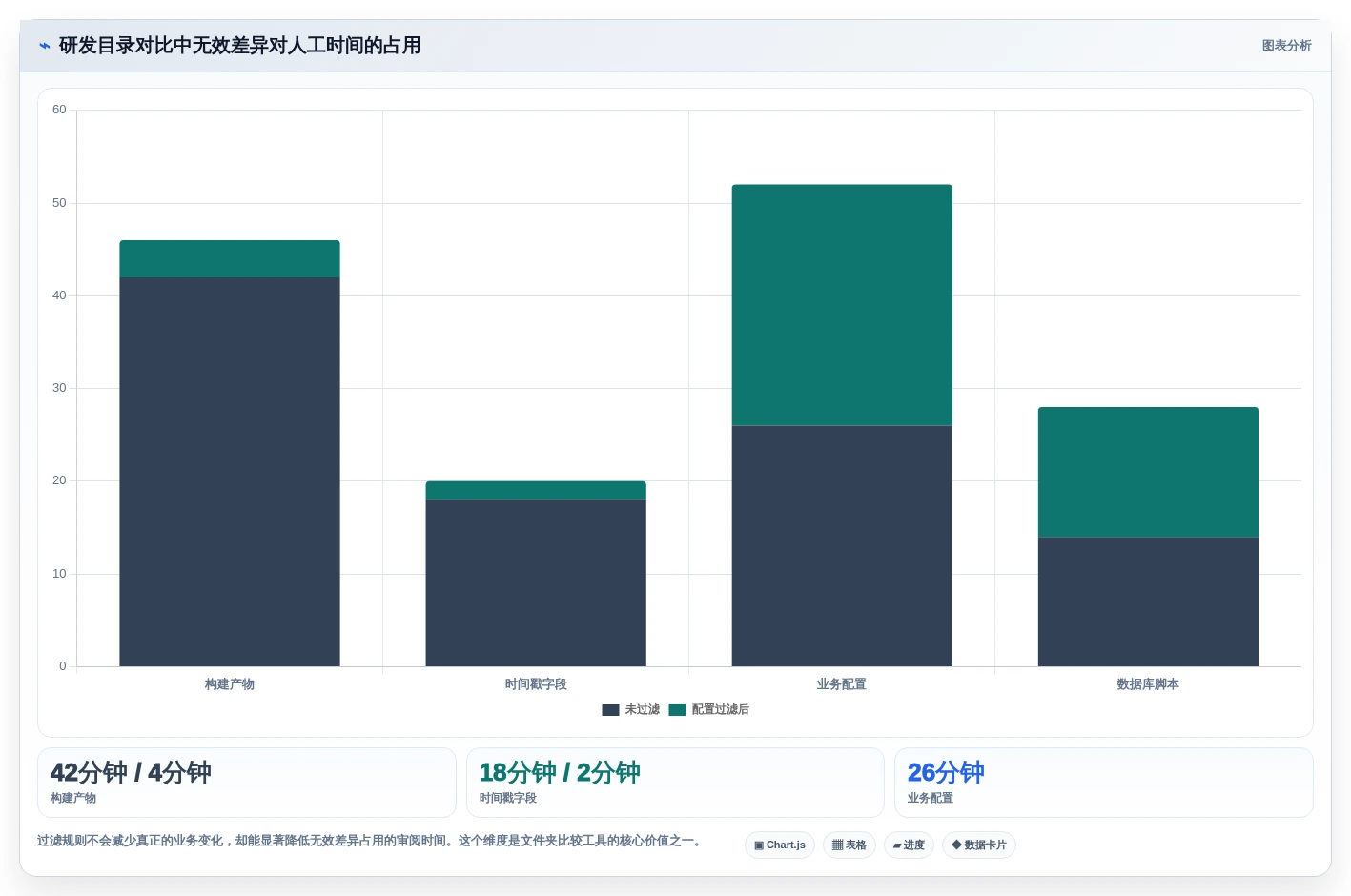Click 时间戳字段 caption under 18分钟
This screenshot has height=896, width=1351.
pos(508,798)
